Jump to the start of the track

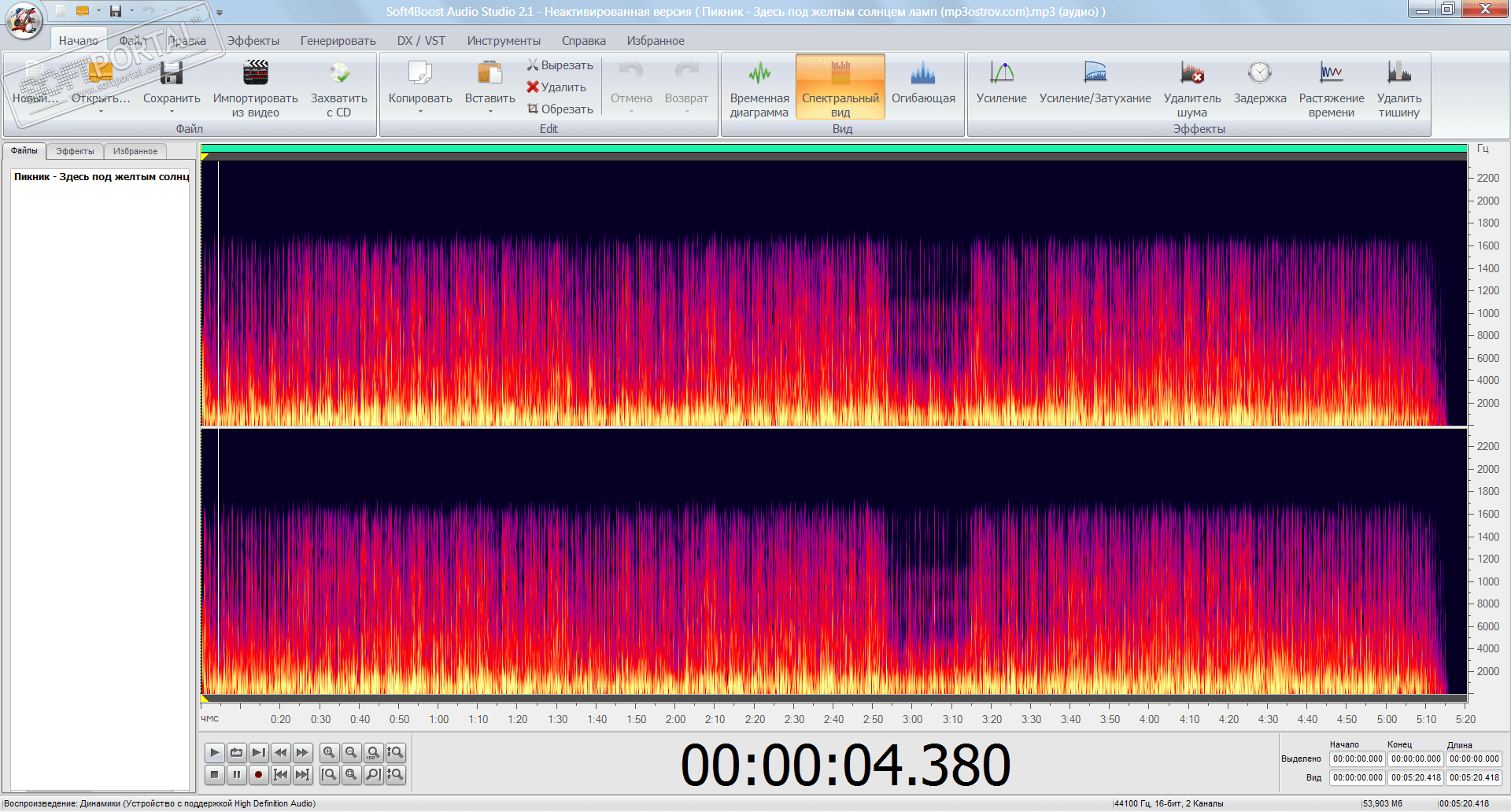point(280,775)
